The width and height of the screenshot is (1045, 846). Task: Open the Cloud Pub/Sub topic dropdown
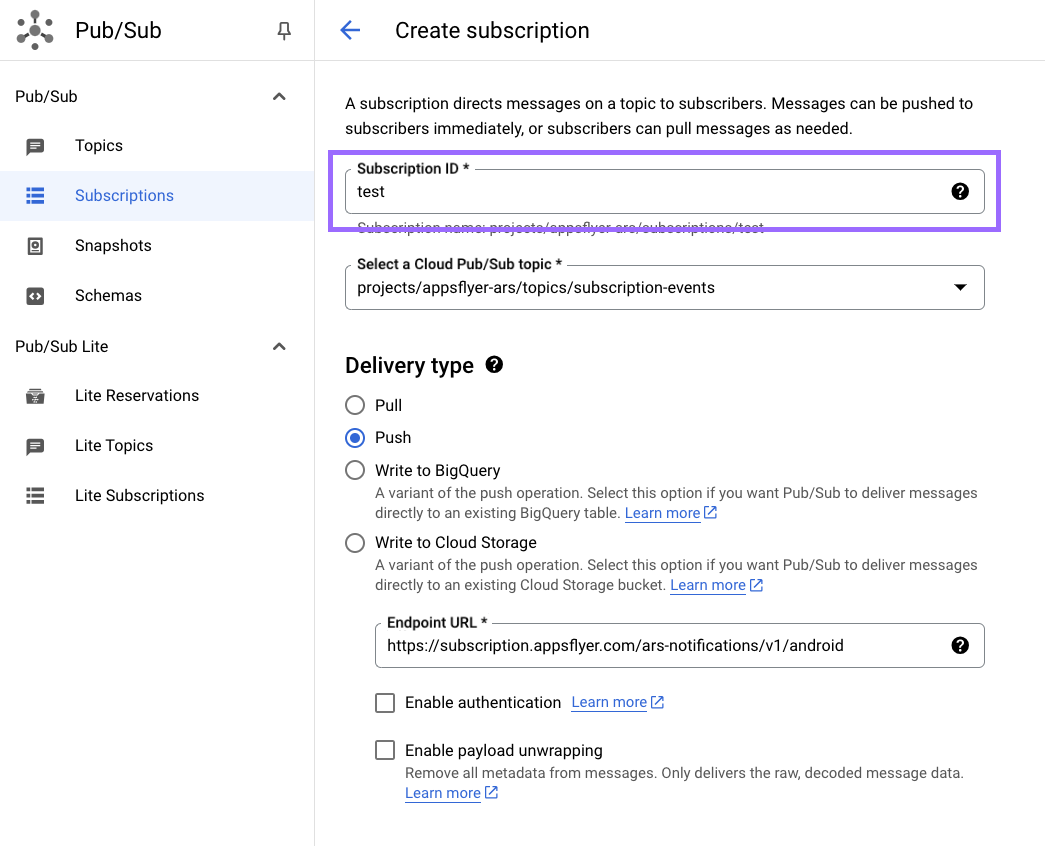664,288
